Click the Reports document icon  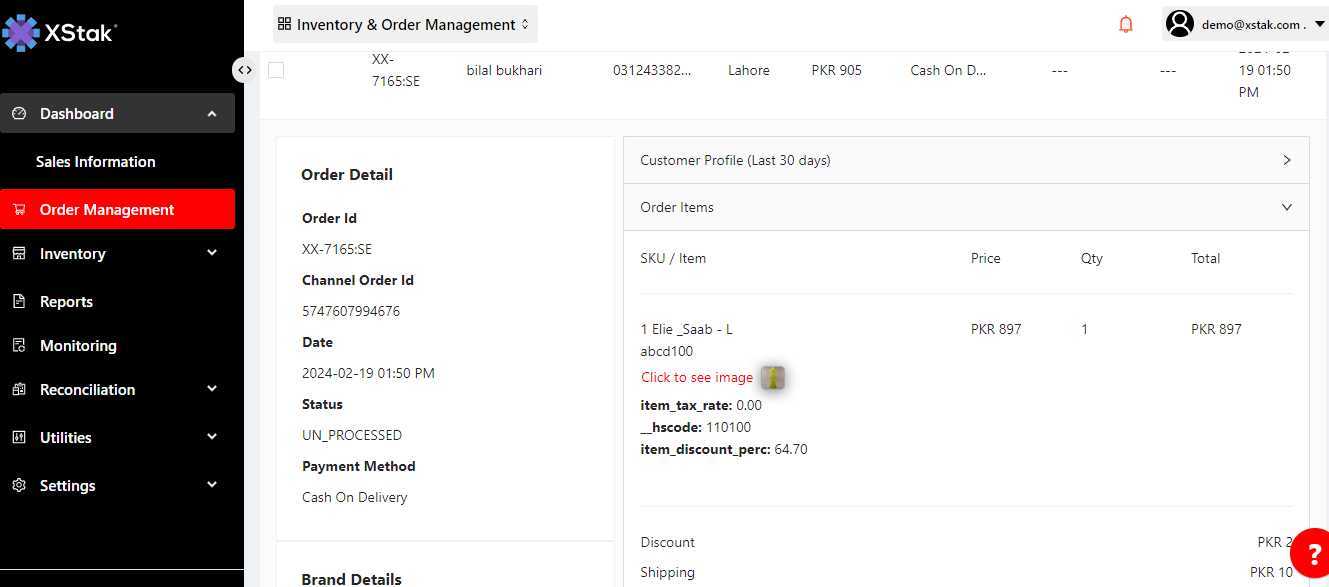coord(19,302)
